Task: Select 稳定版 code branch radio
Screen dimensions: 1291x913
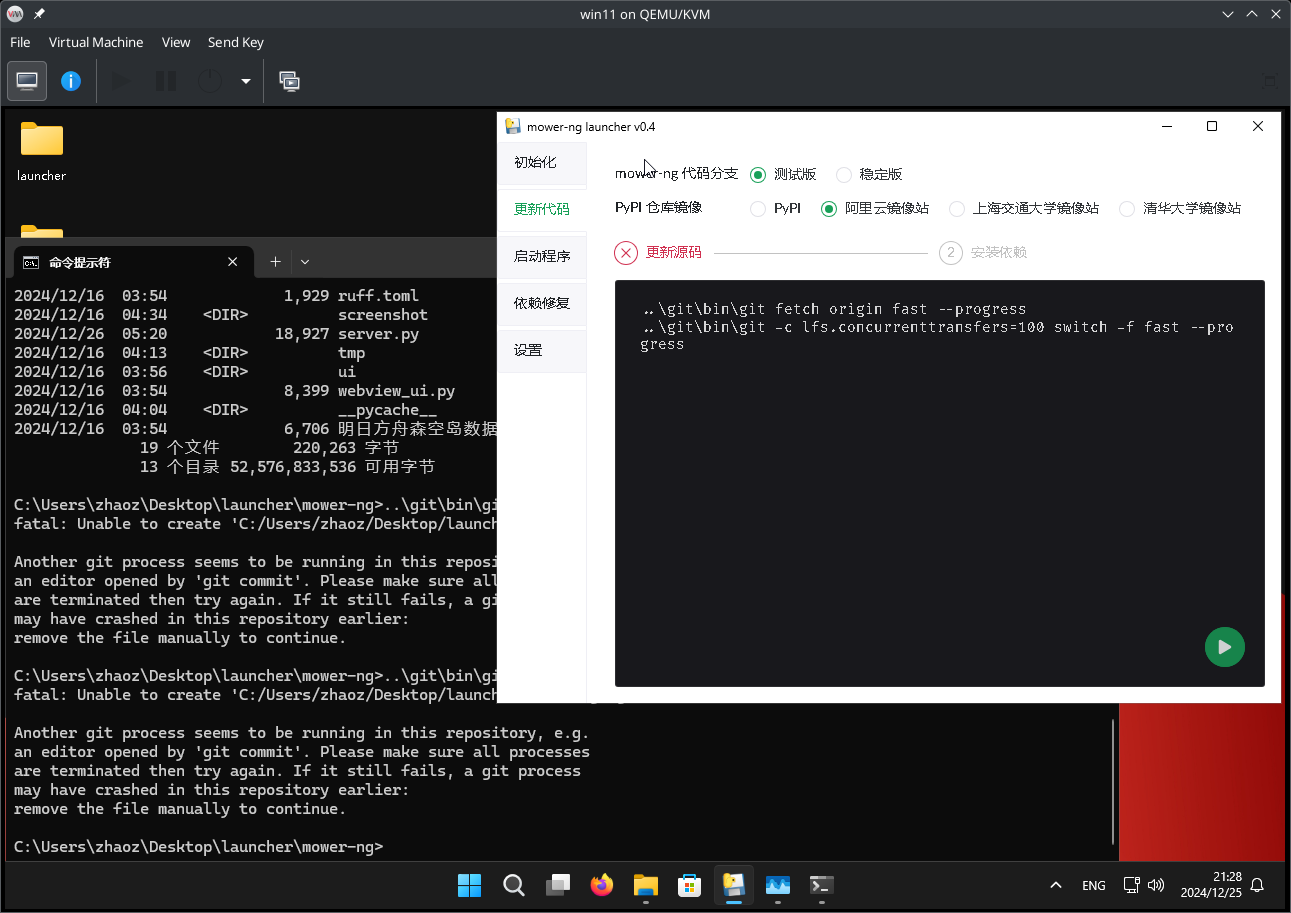Action: coord(844,174)
